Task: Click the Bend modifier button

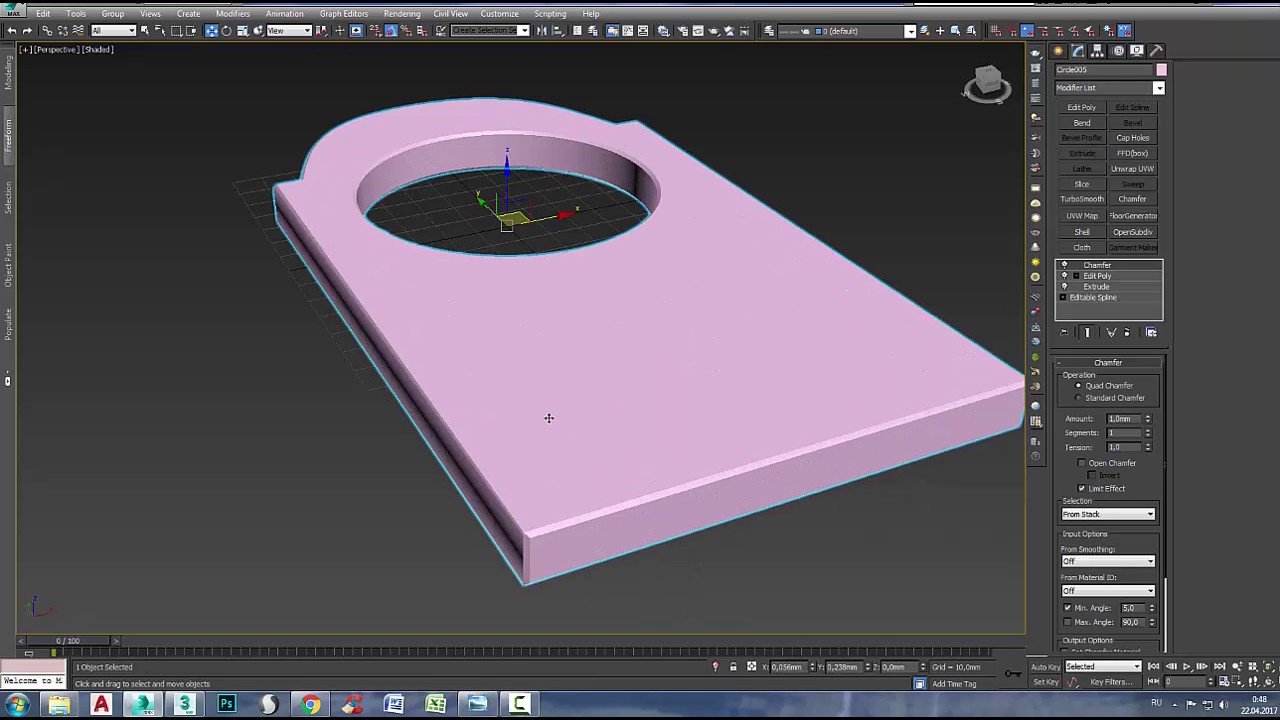Action: click(x=1082, y=123)
